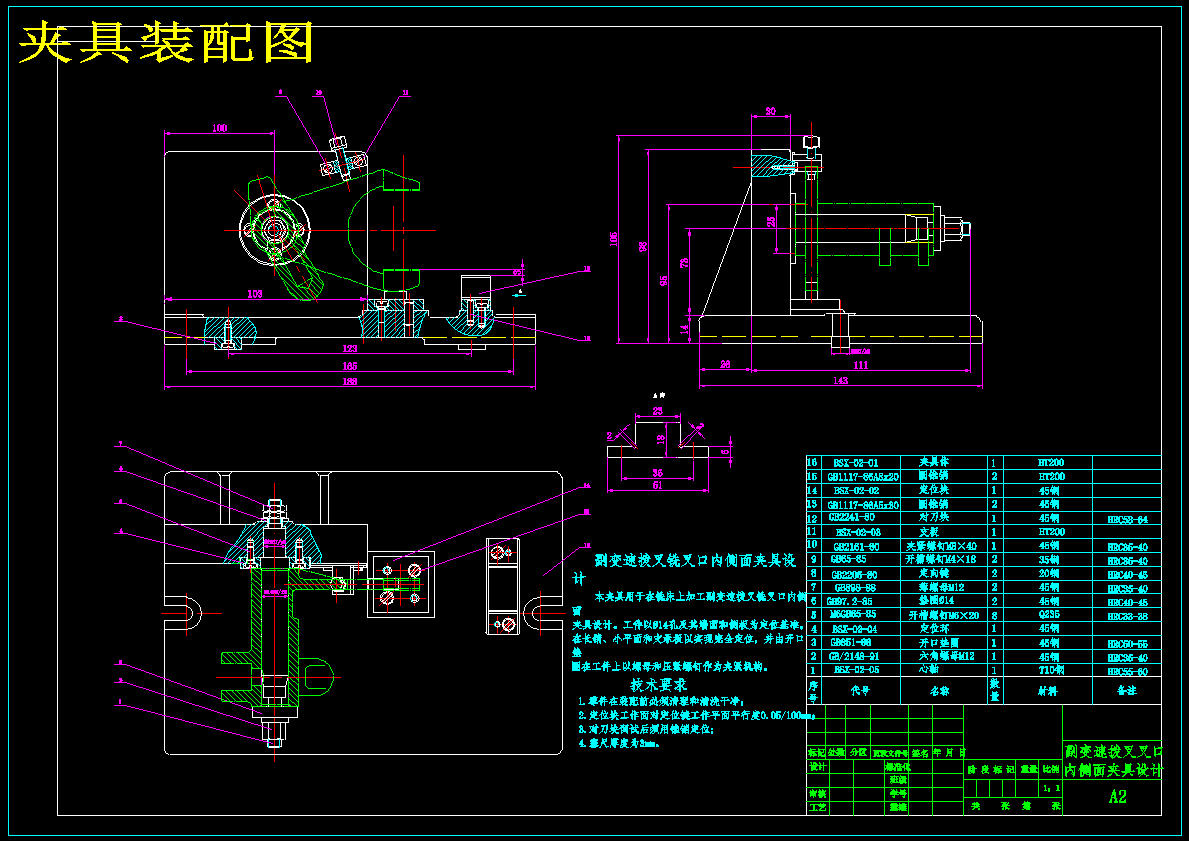1189x841 pixels.
Task: Select the A2 sheet size label
Action: click(x=1118, y=796)
